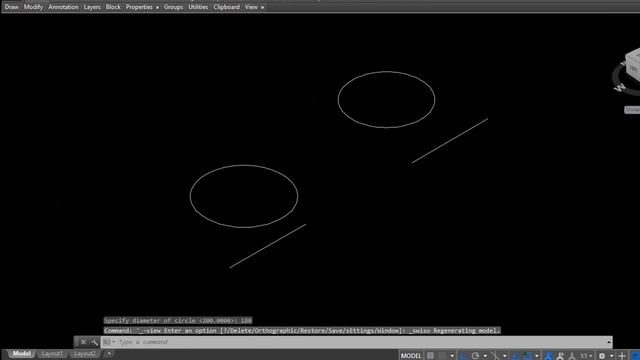Open the Layers ribbon panel
Image resolution: width=640 pixels, height=360 pixels.
92,7
